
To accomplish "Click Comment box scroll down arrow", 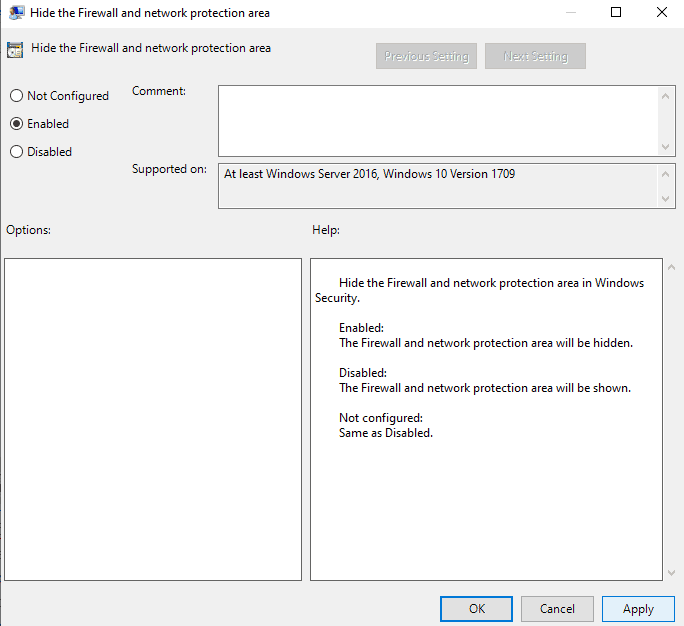I will click(x=665, y=147).
